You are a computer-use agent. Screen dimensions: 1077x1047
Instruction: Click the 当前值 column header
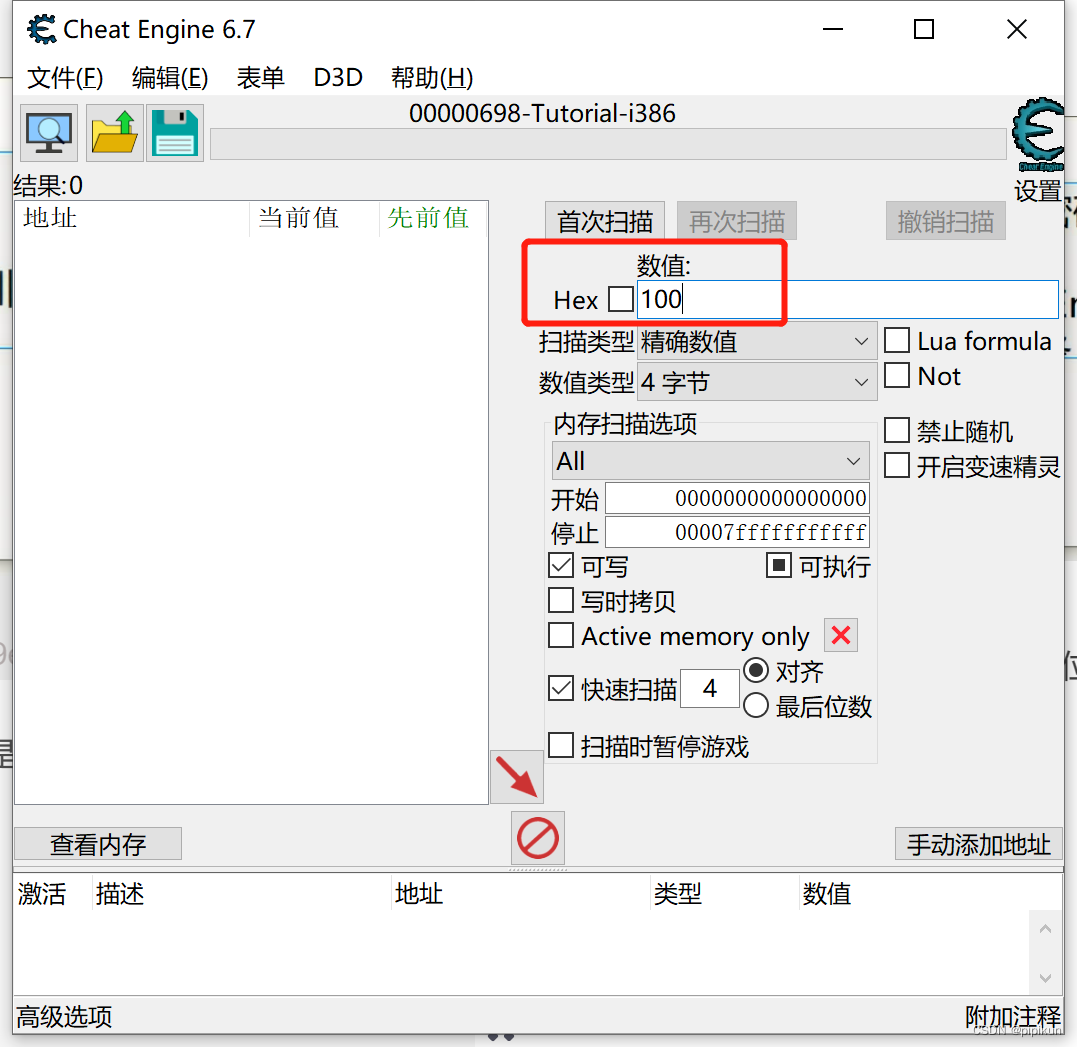pyautogui.click(x=314, y=218)
